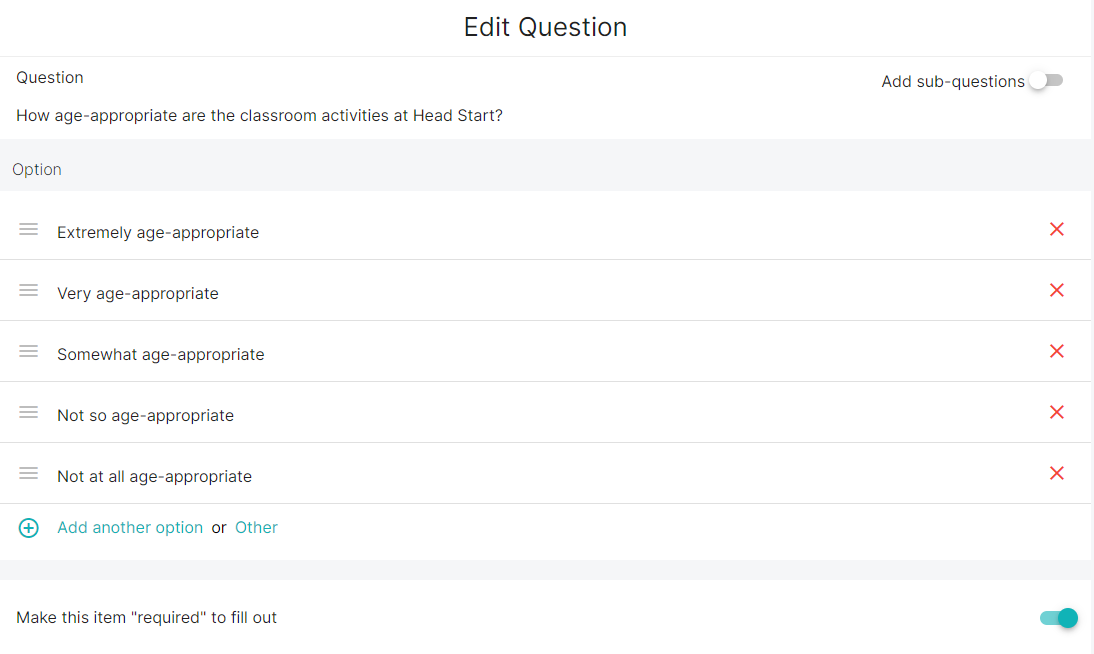
Task: Remove the 'Not so age-appropriate' option
Action: [x=1056, y=413]
